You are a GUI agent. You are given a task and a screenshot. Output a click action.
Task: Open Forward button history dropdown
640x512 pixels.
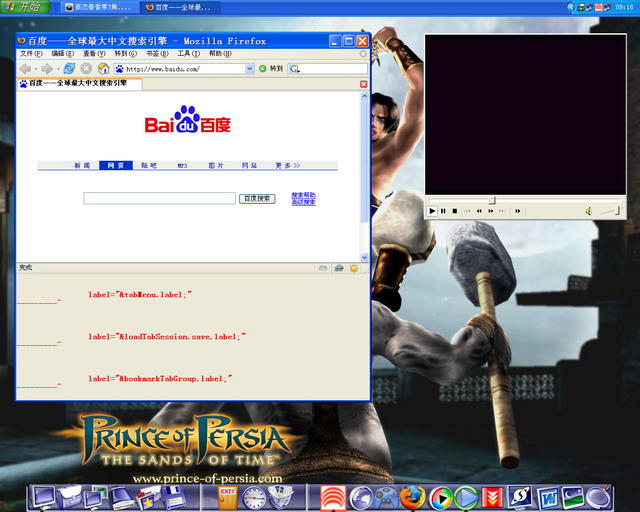point(58,69)
